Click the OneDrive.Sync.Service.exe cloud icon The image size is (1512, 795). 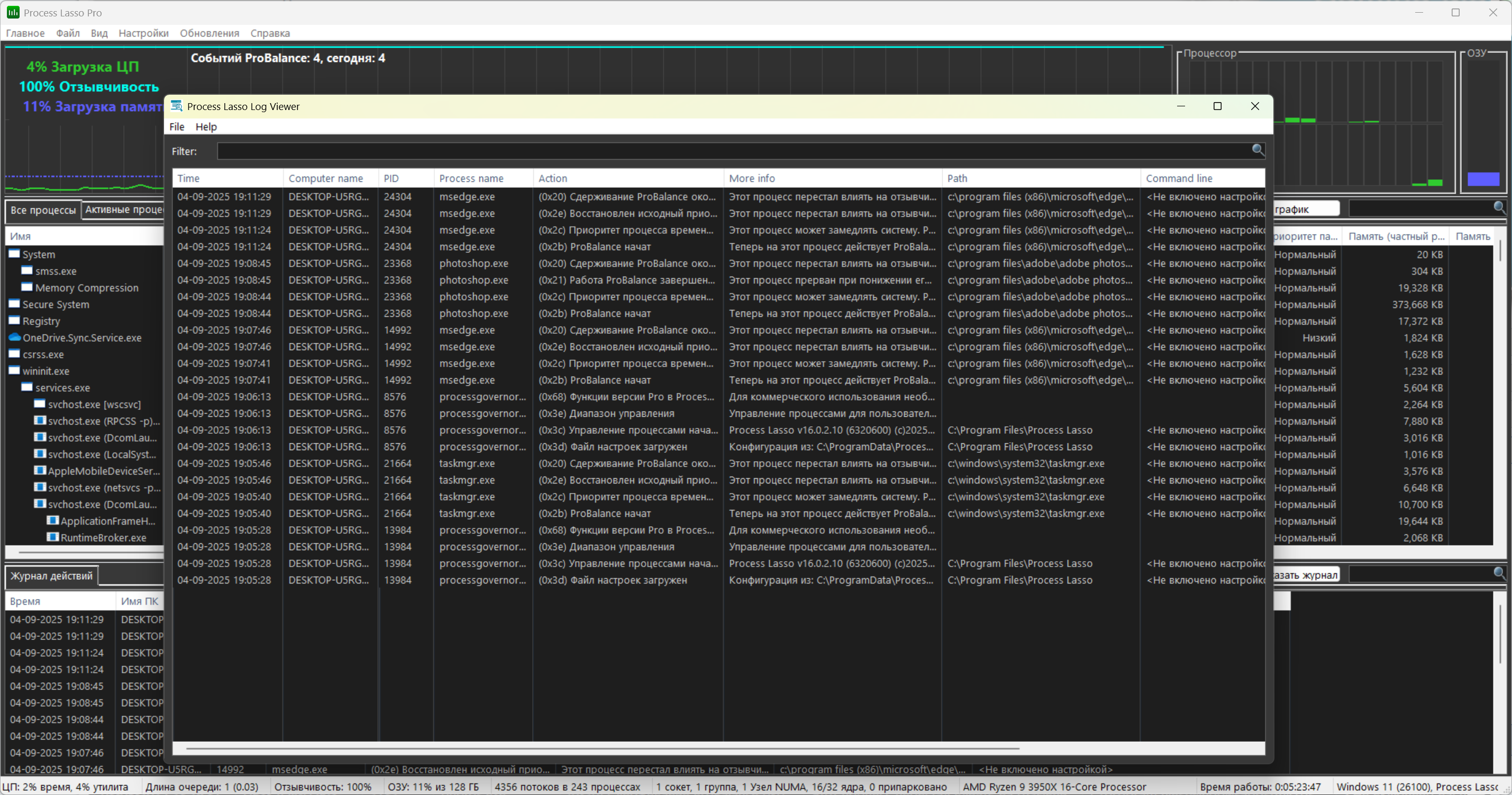(15, 337)
